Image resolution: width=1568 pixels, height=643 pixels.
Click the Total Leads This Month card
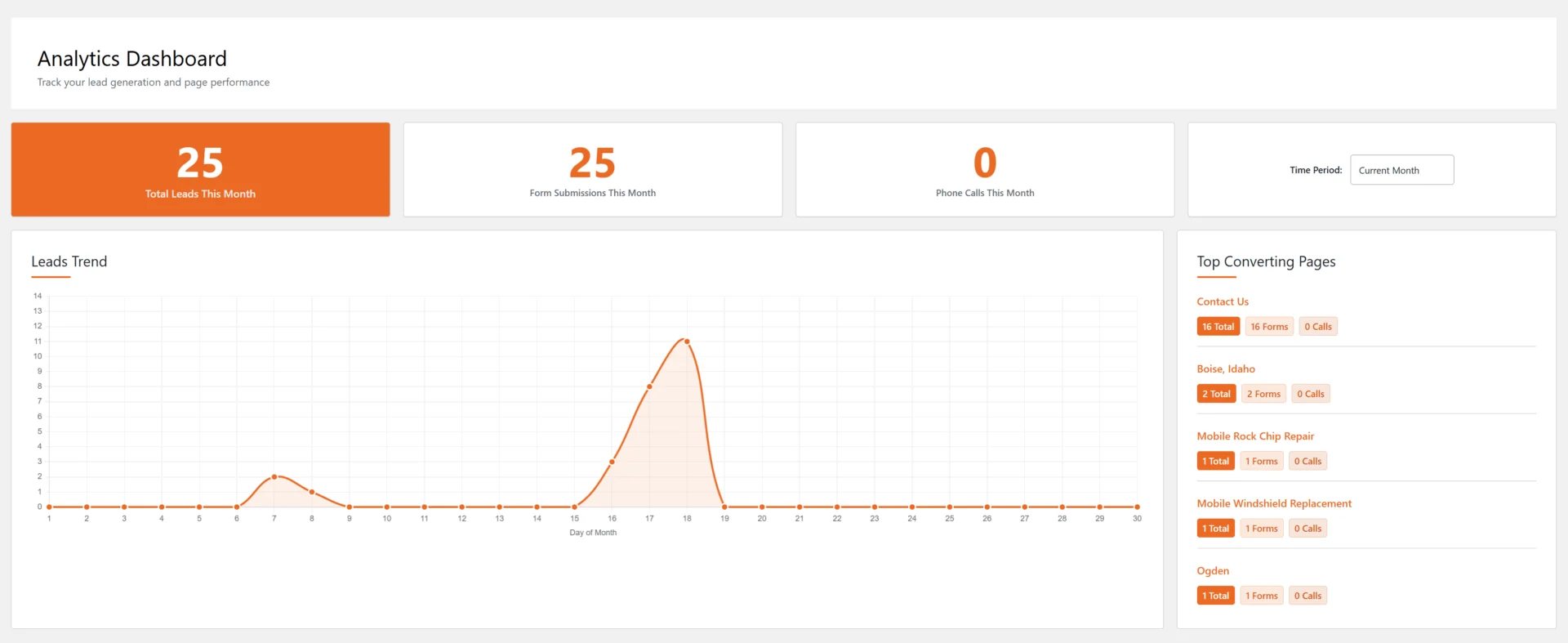click(200, 170)
